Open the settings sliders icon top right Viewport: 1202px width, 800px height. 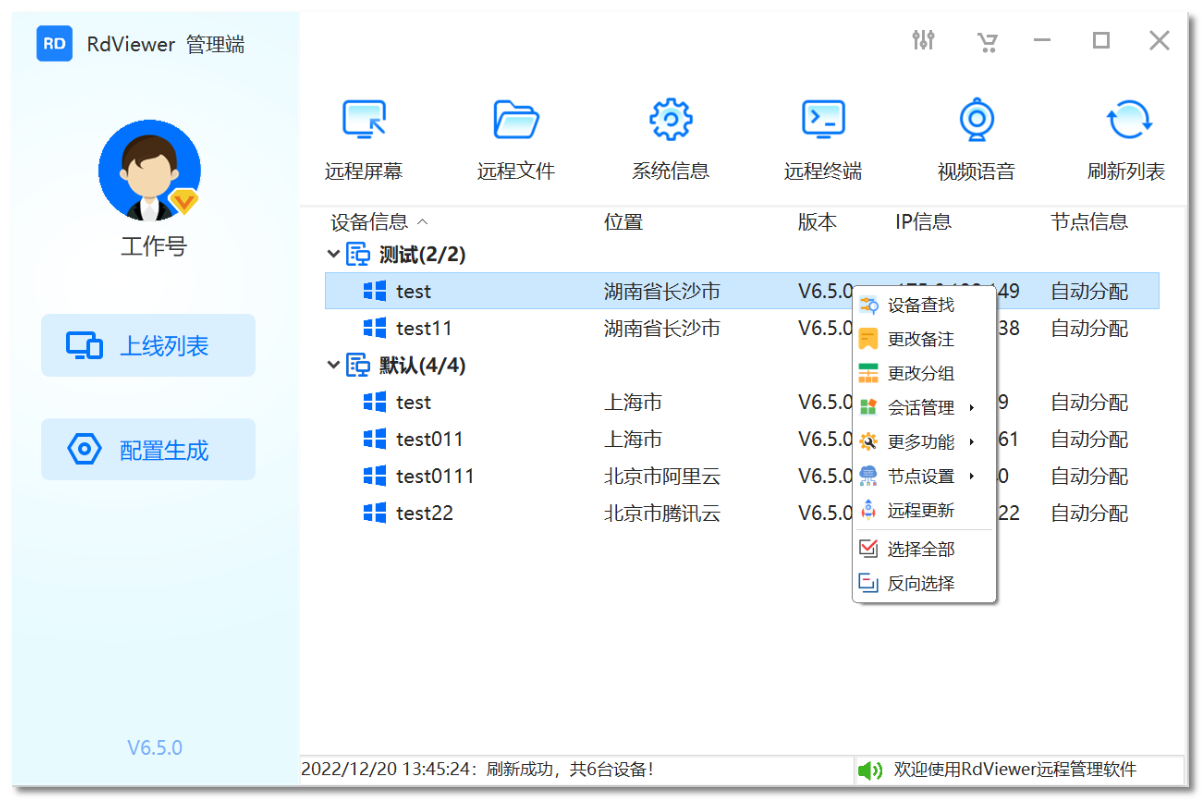point(923,40)
